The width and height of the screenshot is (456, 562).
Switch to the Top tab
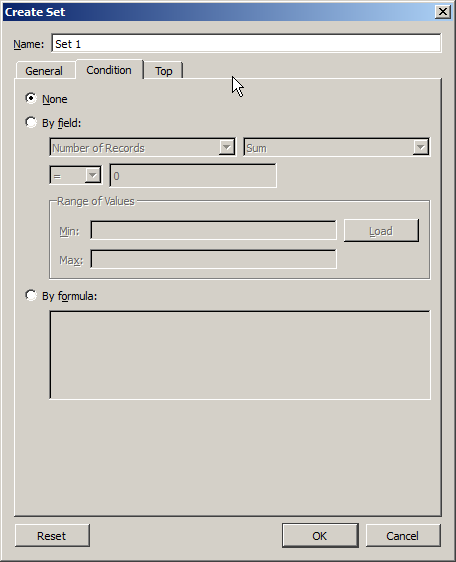(164, 70)
